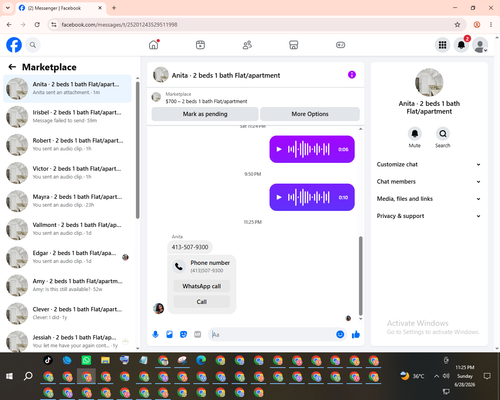This screenshot has width=500, height=400.
Task: Choose a GIF with the GIF icon
Action: pyautogui.click(x=198, y=334)
